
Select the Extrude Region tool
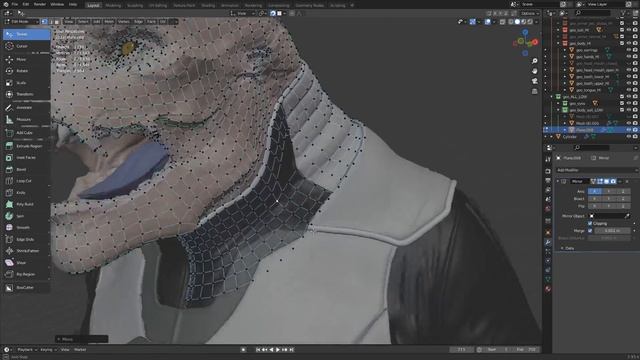pyautogui.click(x=26, y=146)
